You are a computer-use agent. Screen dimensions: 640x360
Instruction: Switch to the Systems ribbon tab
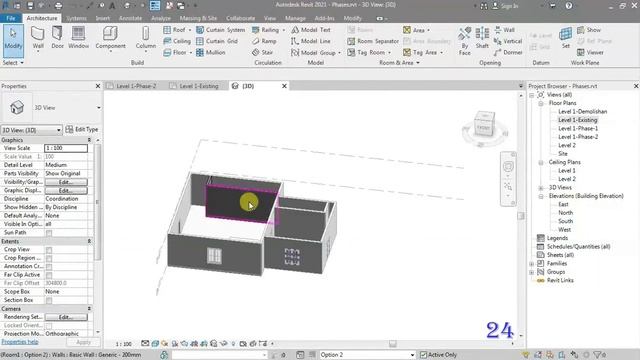pos(76,18)
